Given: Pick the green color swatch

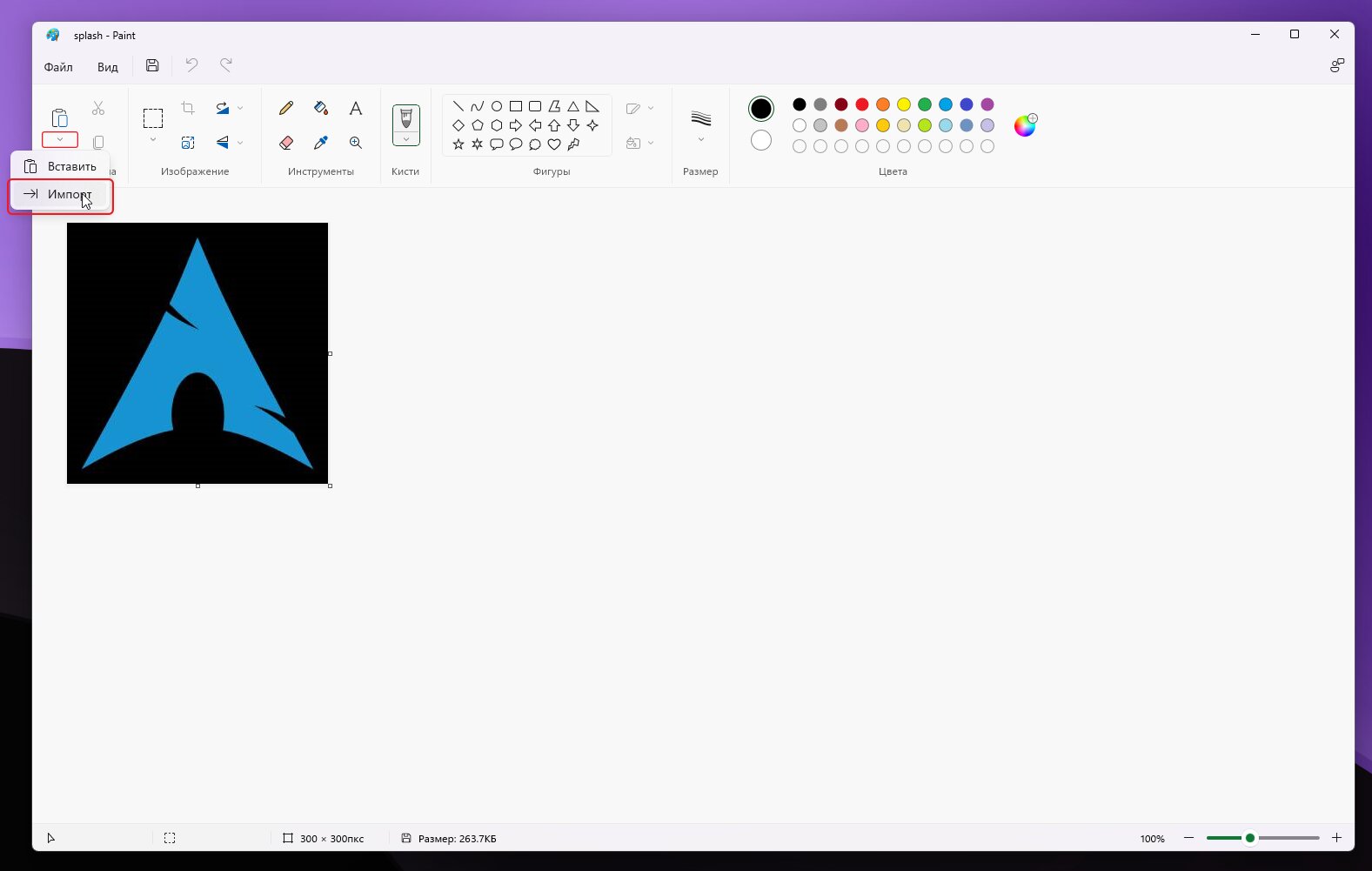Looking at the screenshot, I should point(925,104).
